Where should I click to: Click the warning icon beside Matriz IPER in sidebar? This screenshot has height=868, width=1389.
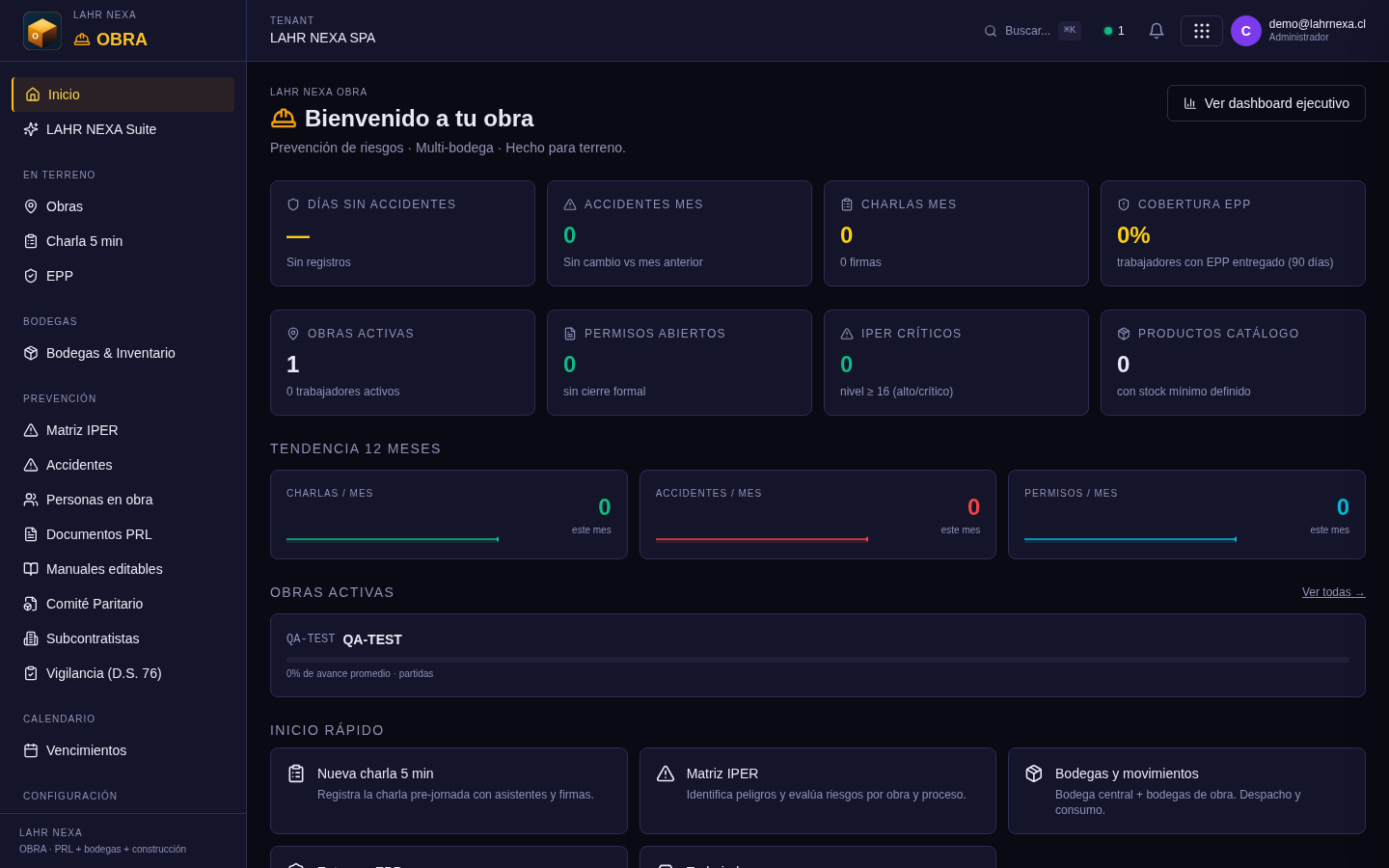click(x=31, y=430)
